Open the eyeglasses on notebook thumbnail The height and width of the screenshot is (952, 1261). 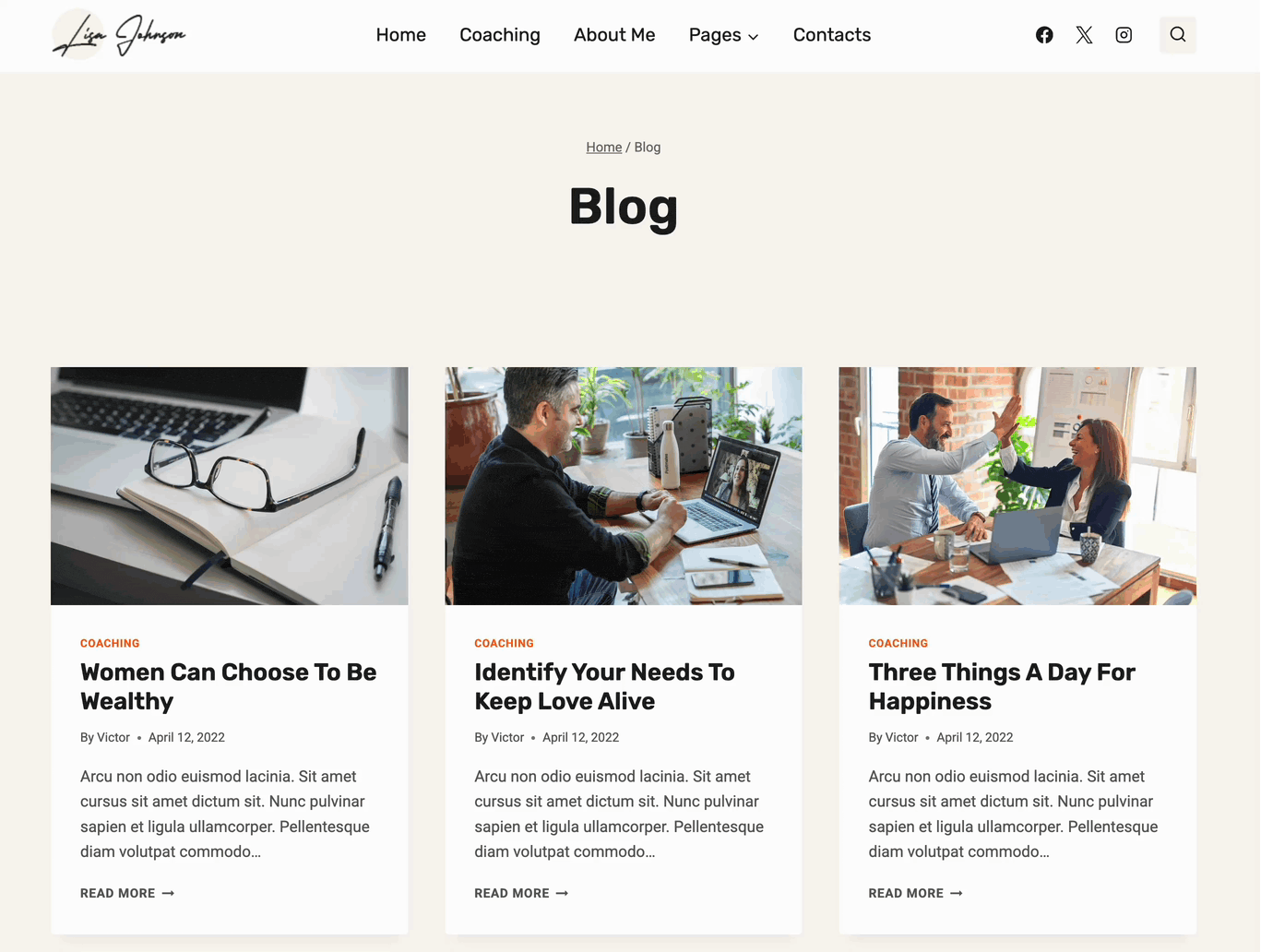coord(230,486)
